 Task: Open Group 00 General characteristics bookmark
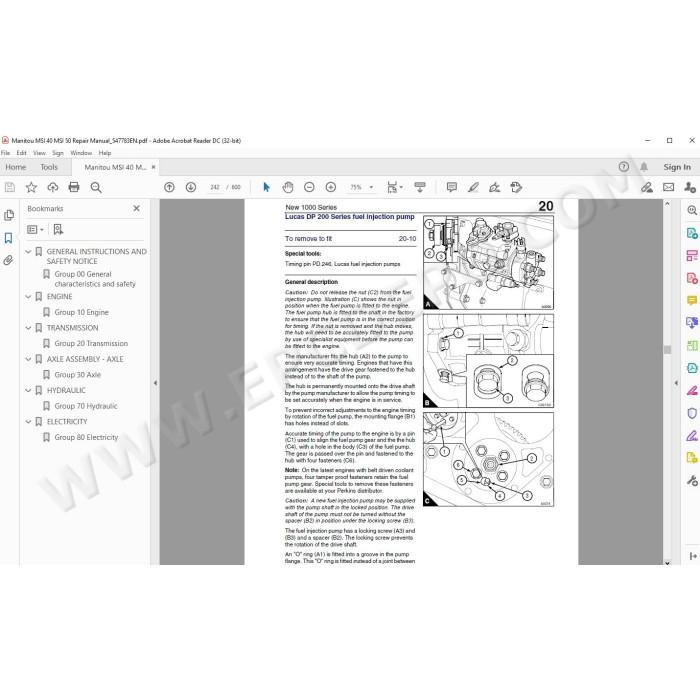point(95,279)
